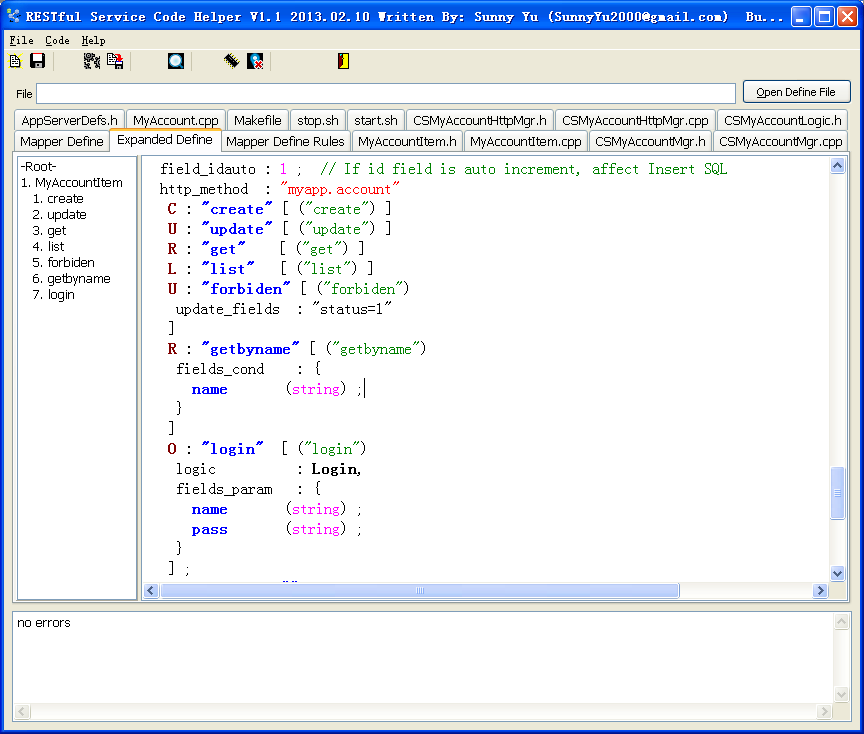The width and height of the screenshot is (864, 734).
Task: Open the Code menu
Action: 57,40
